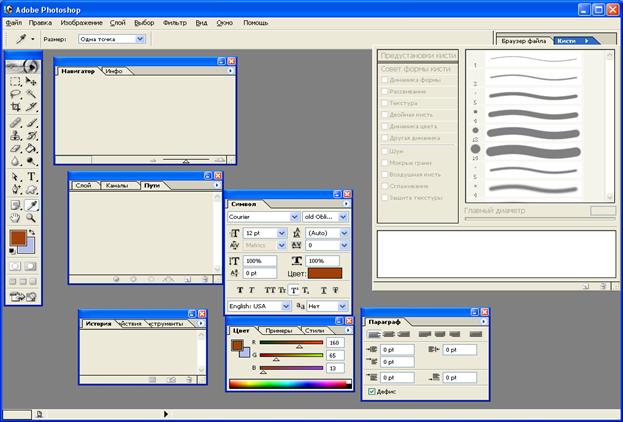Select the Magic Wand tool
The image size is (623, 422).
[32, 94]
